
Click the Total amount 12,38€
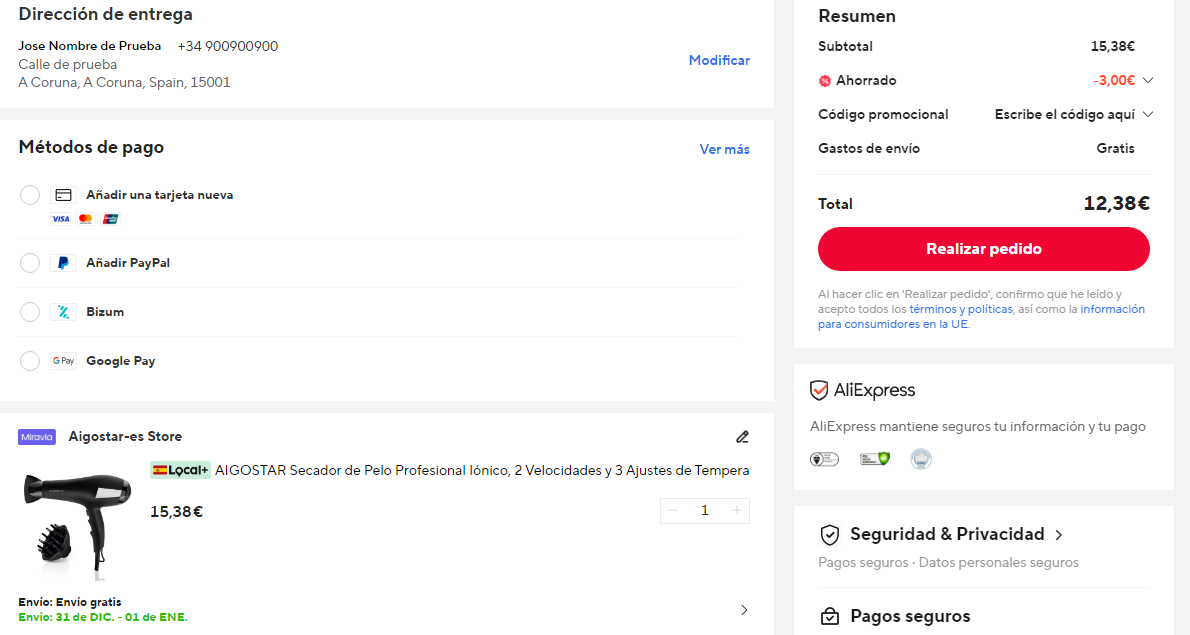[x=1116, y=203]
